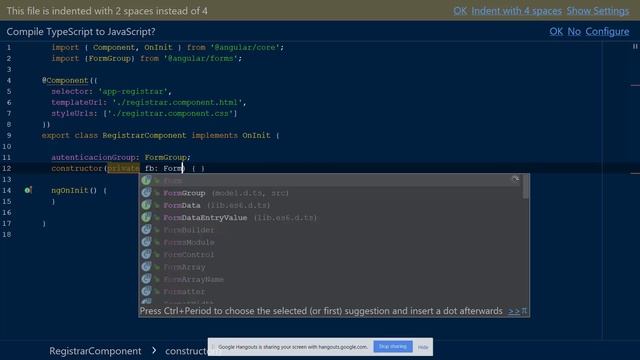
Task: Click the Indent with 4 spaces link
Action: point(516,11)
